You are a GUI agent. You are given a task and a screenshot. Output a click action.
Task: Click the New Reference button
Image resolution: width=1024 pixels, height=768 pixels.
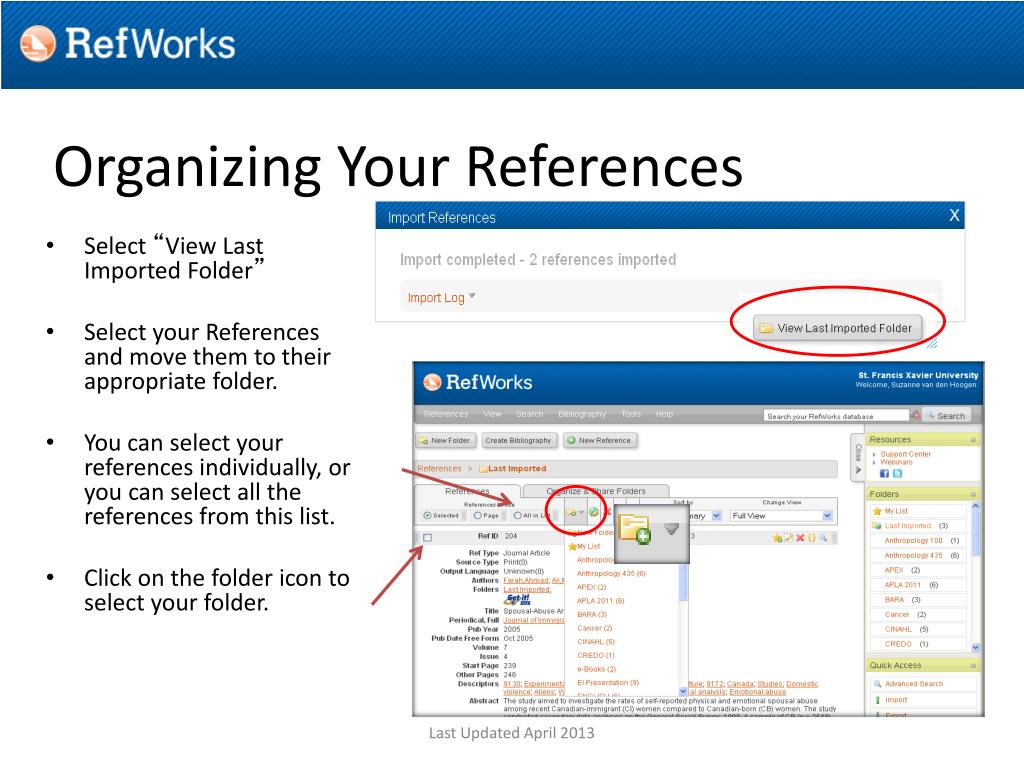(x=600, y=441)
